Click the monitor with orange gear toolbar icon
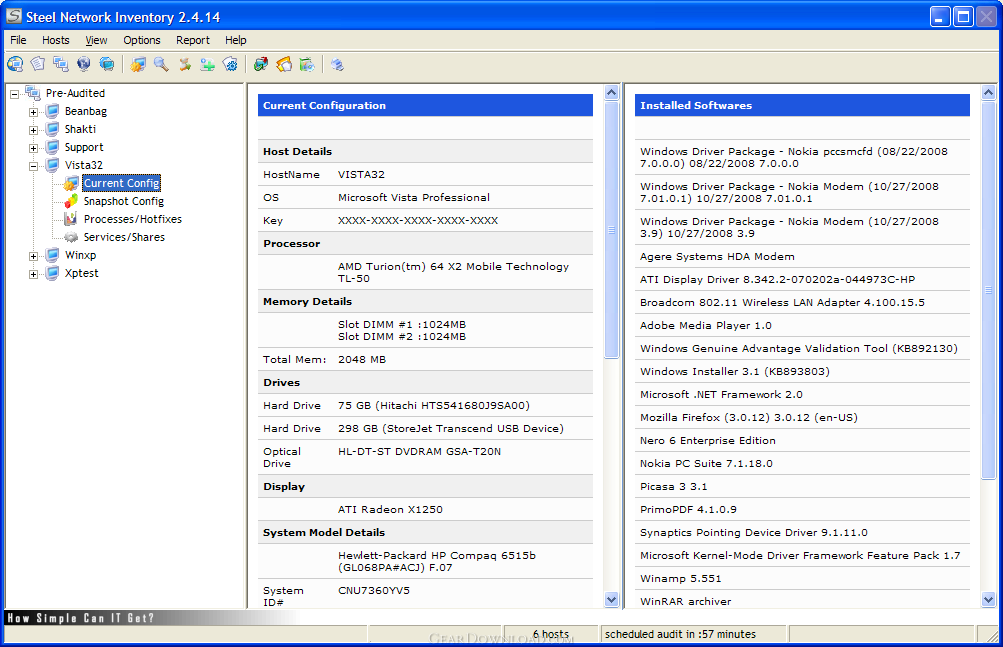Screen dimensions: 1003x647 pyautogui.click(x=138, y=64)
